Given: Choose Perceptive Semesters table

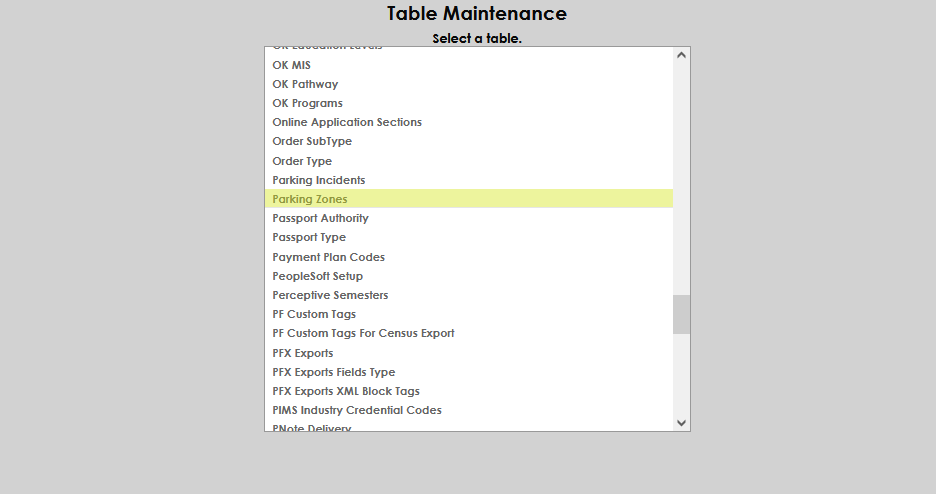Looking at the screenshot, I should pyautogui.click(x=330, y=295).
